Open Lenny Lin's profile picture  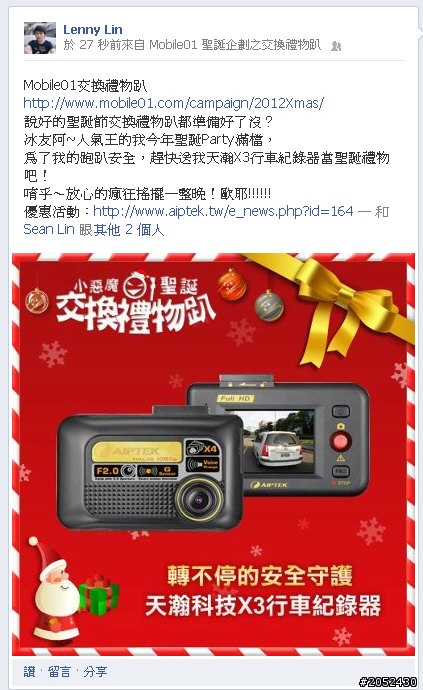(x=40, y=38)
